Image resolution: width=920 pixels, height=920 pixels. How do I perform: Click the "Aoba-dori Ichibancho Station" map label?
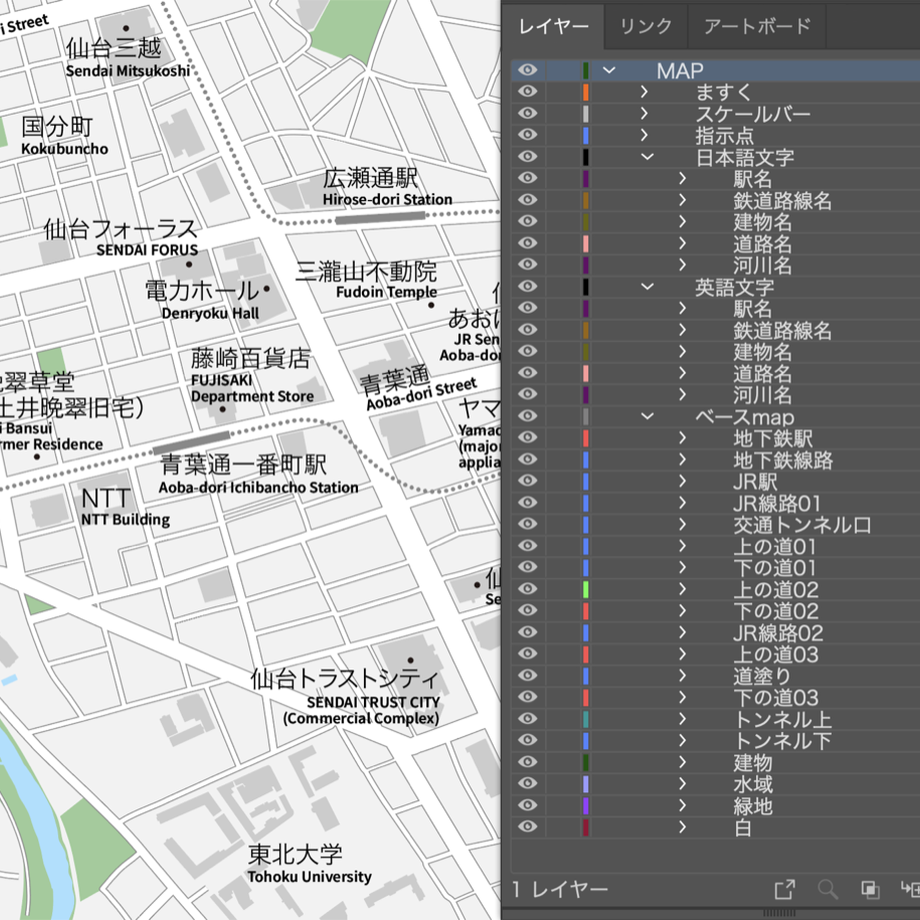[x=258, y=487]
